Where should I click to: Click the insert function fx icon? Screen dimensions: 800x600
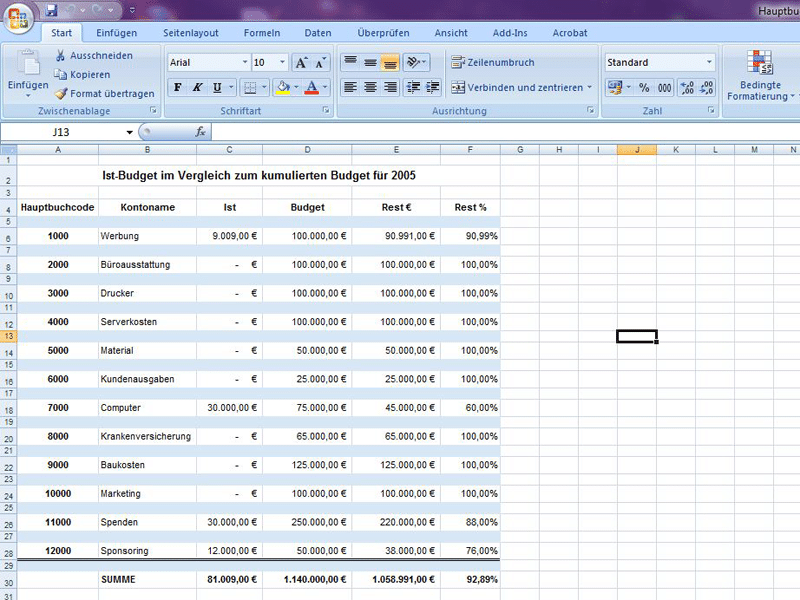pyautogui.click(x=200, y=132)
